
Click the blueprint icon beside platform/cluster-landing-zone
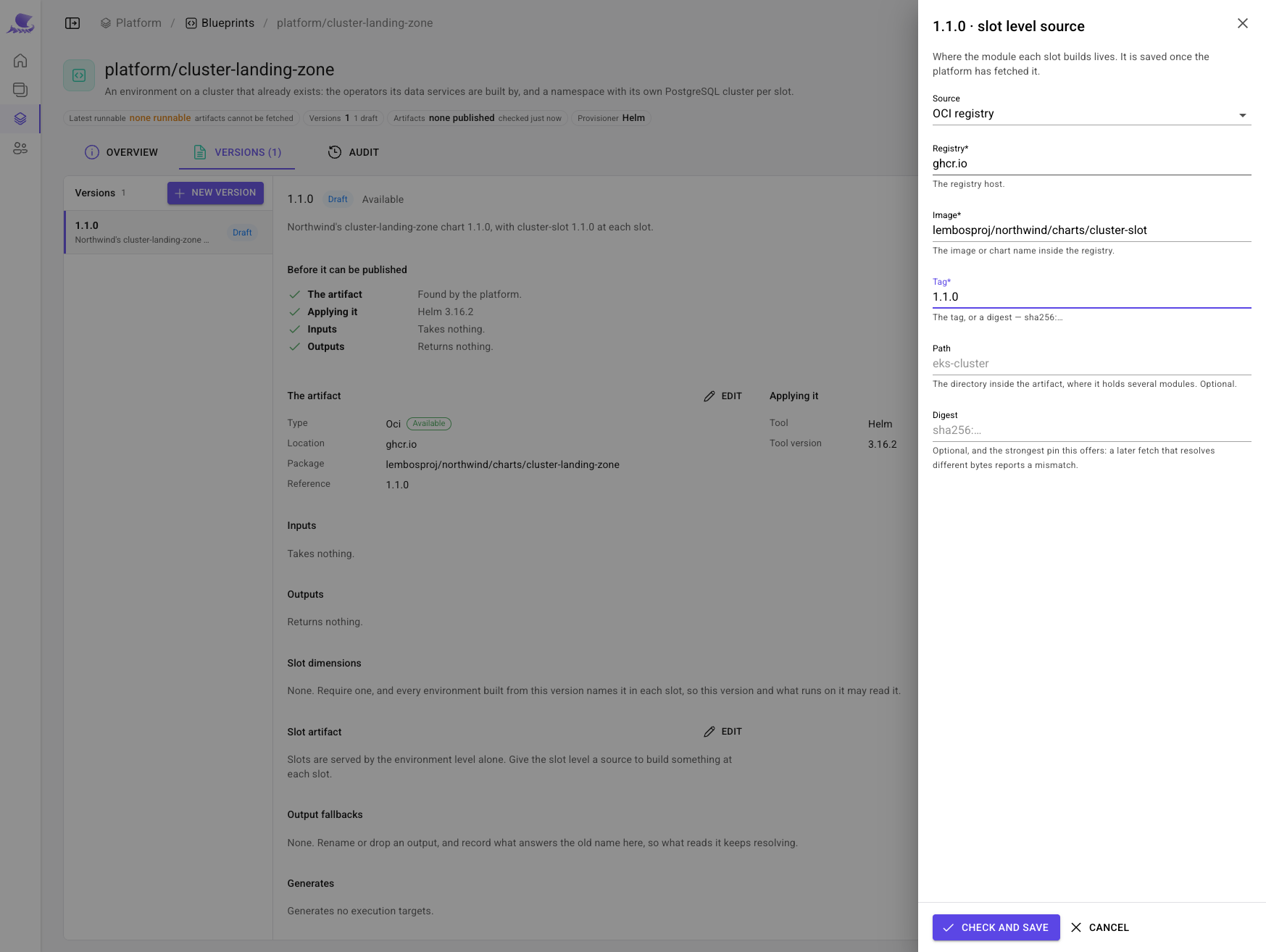[x=79, y=75]
